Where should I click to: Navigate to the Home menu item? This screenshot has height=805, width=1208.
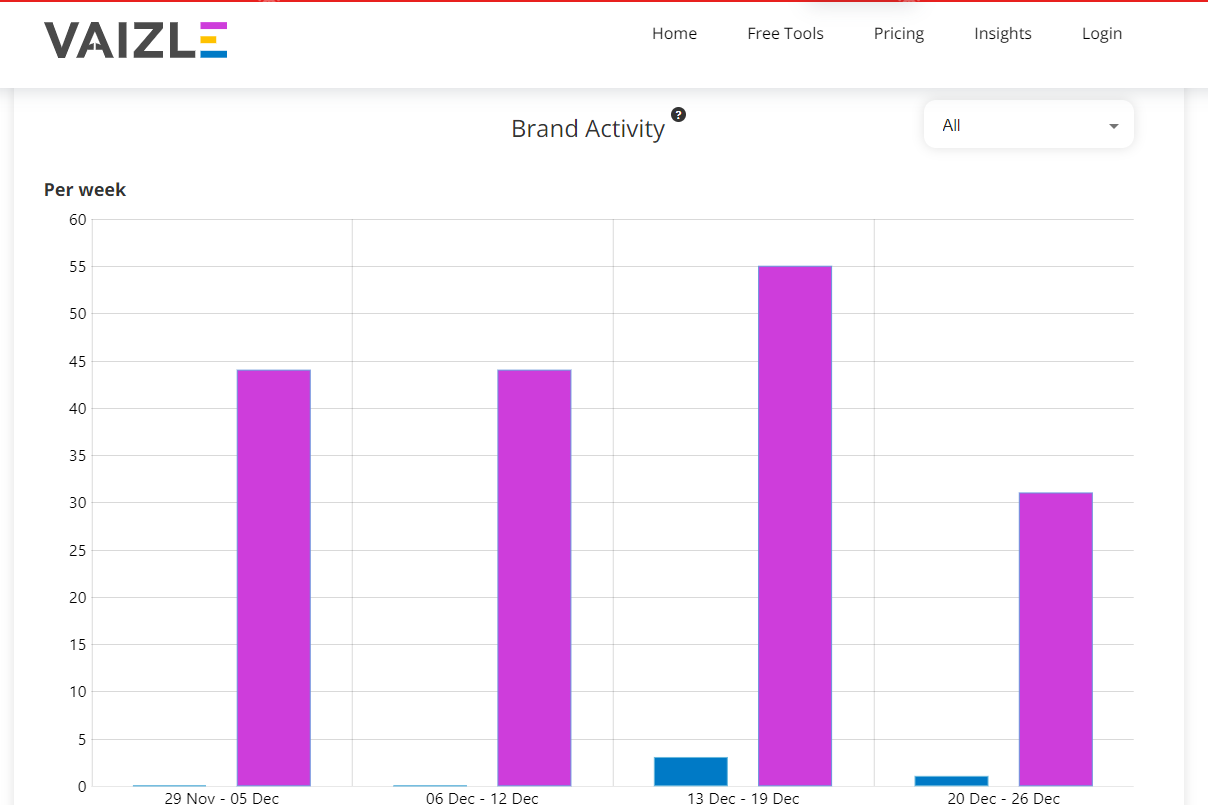click(x=674, y=33)
